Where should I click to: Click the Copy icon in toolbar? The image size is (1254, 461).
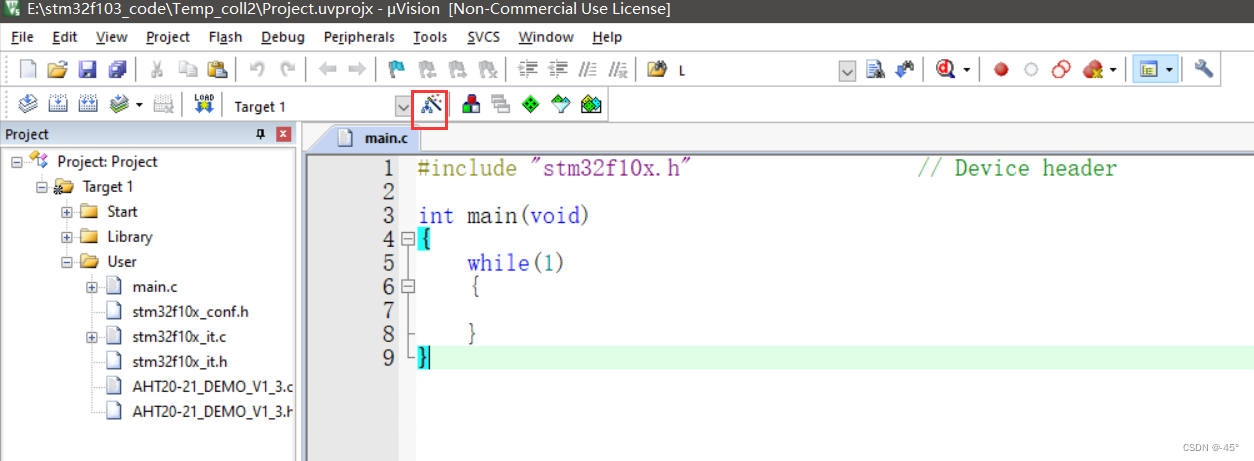(187, 70)
